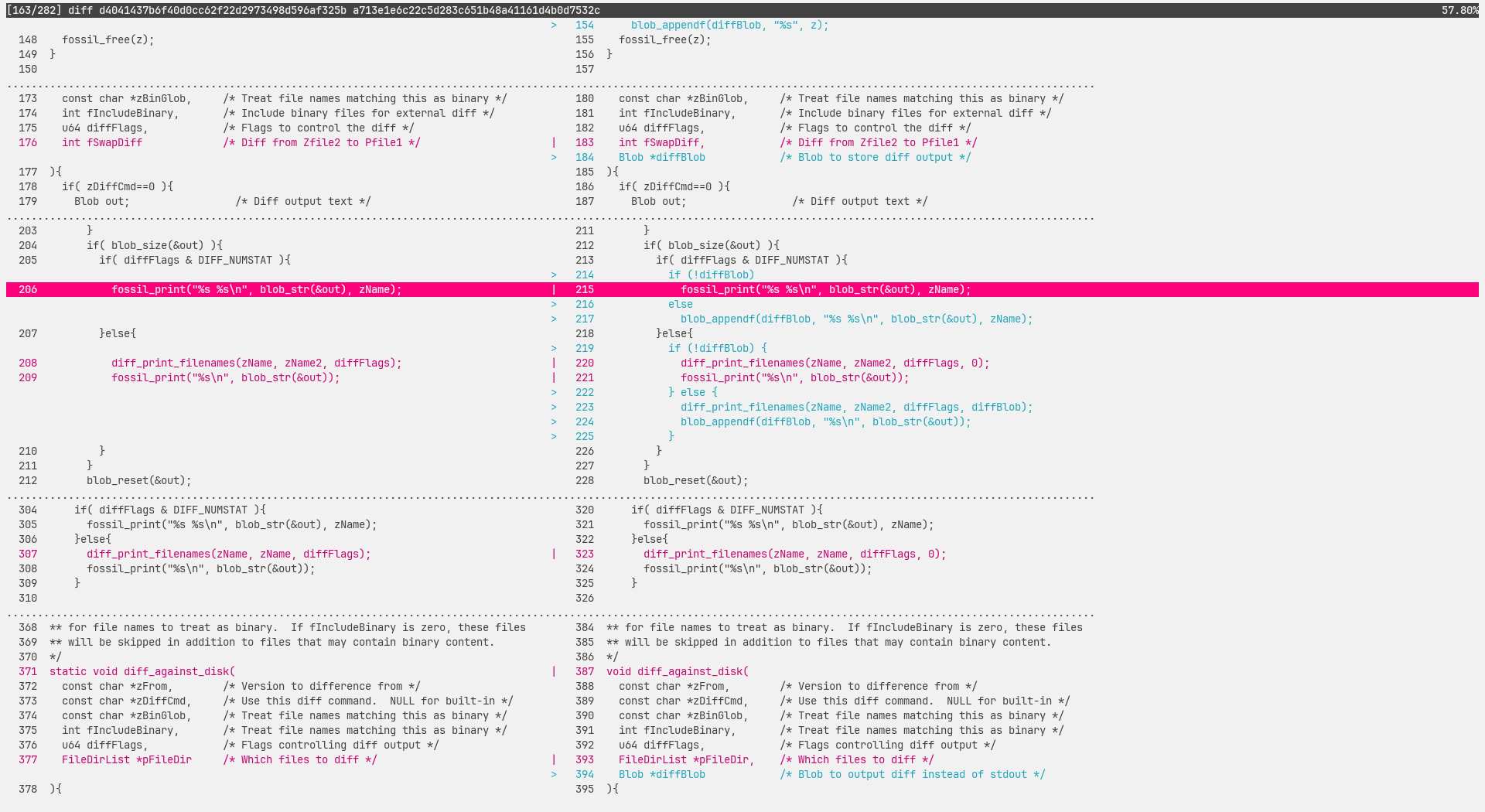This screenshot has width=1485, height=812.
Task: Click the 'Blob *diffBlob' line at 394
Action: click(661, 775)
